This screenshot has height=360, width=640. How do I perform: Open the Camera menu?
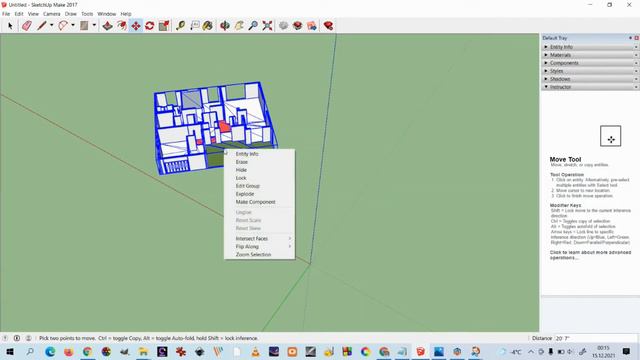(x=51, y=14)
